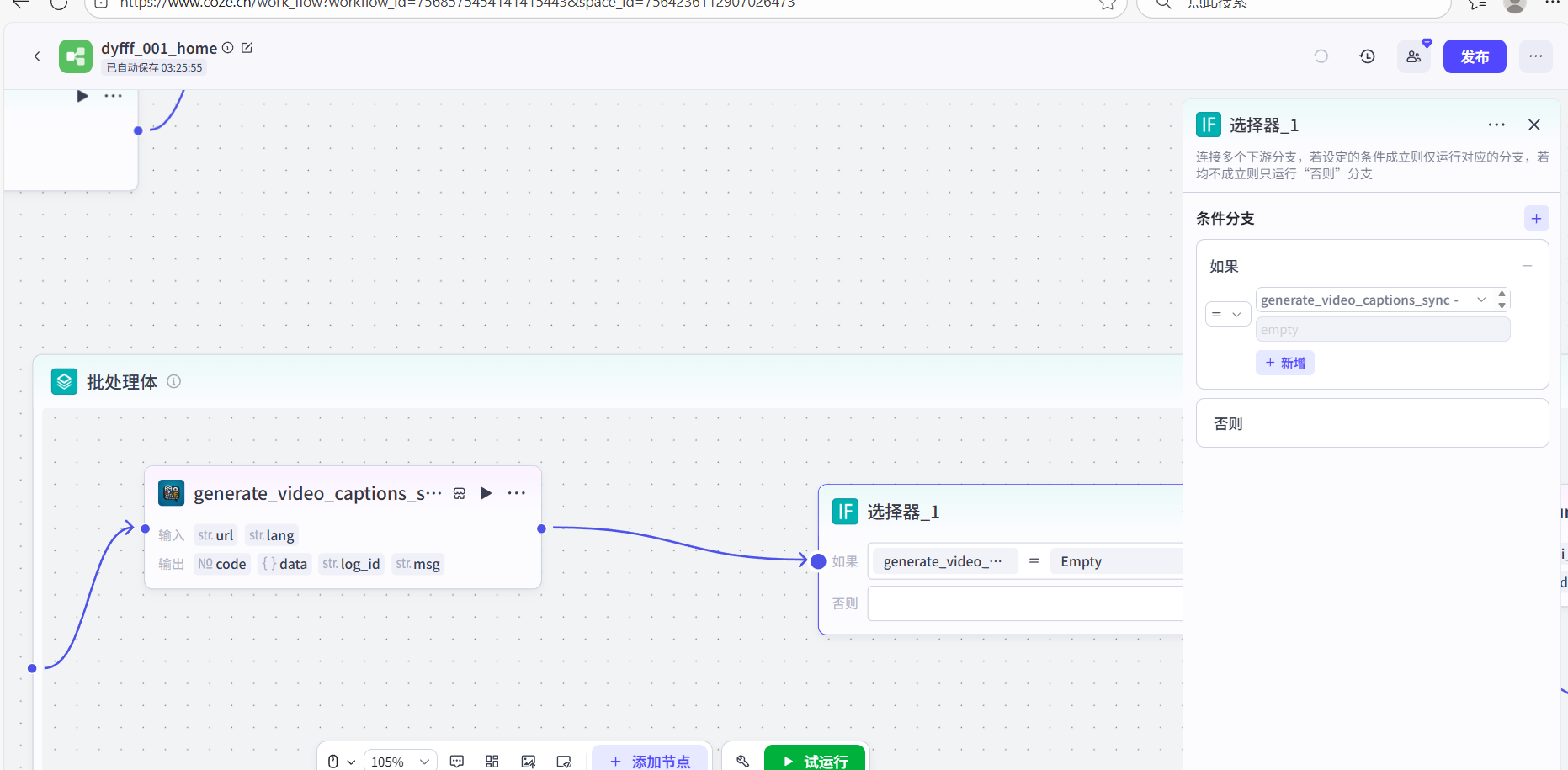Run the top-left partial node play icon

(82, 96)
